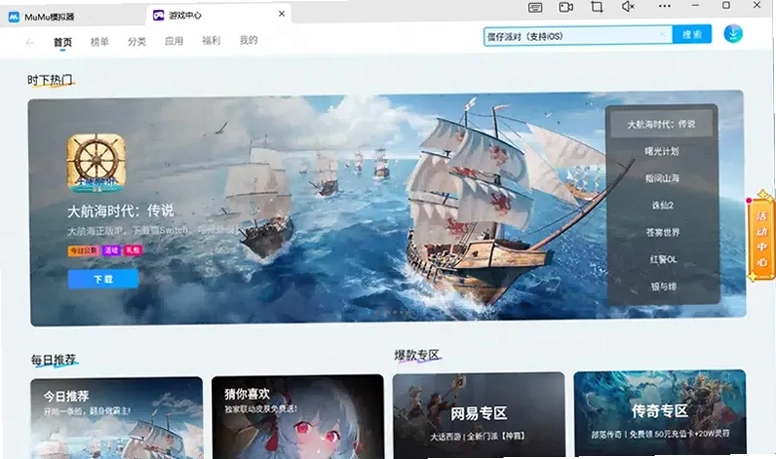776x459 pixels.
Task: Click the 爆款专区 section heading
Action: (x=417, y=355)
